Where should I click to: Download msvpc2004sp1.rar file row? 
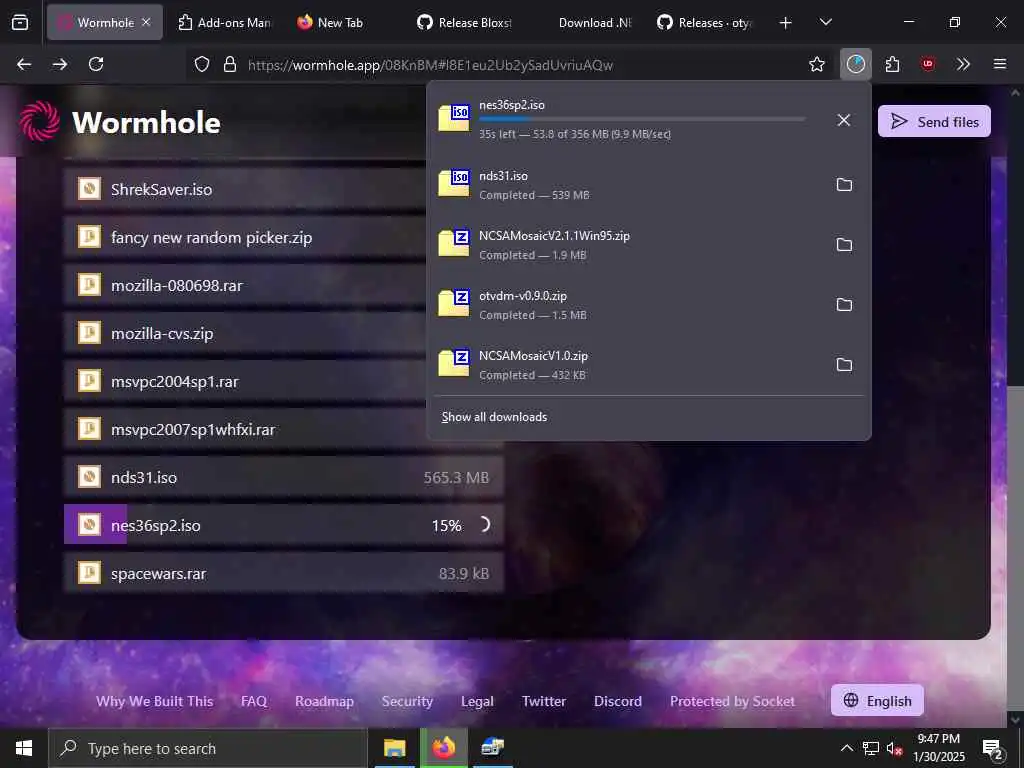point(283,381)
